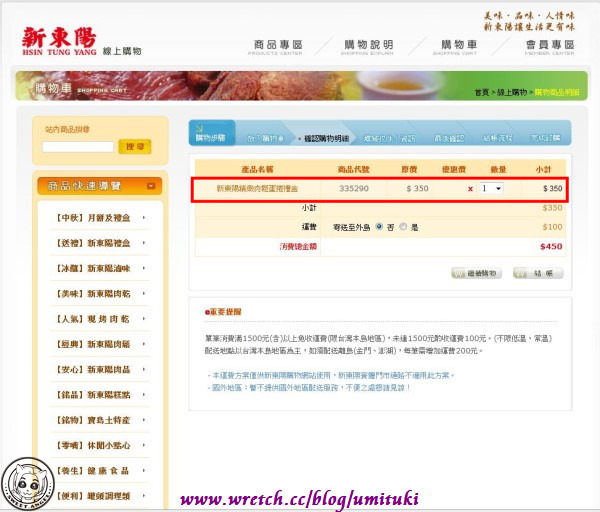Open 【冰釀】新東陽滷味 category

click(x=93, y=268)
